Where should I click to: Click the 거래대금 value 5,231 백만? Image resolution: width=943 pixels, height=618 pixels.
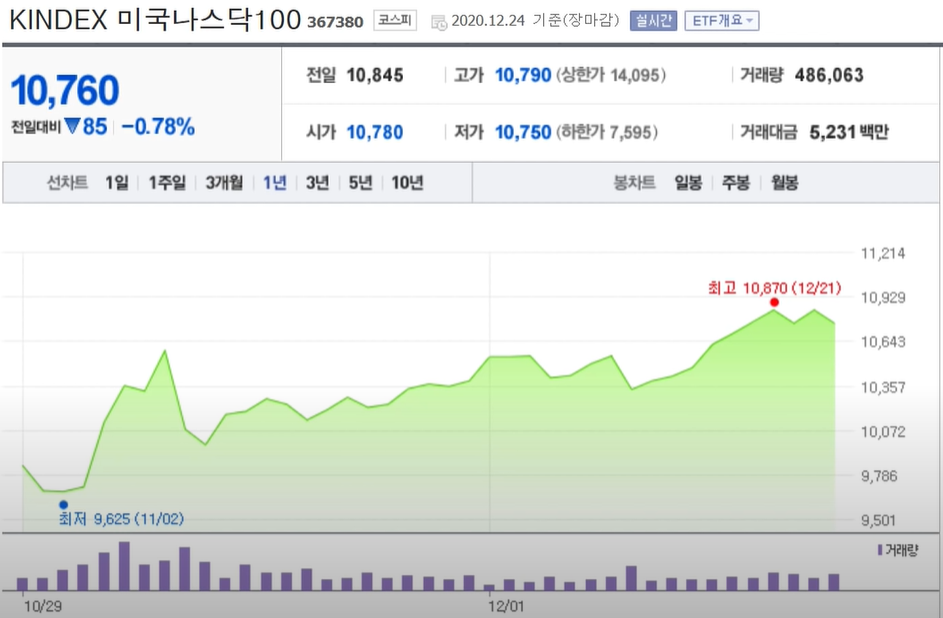pyautogui.click(x=849, y=132)
